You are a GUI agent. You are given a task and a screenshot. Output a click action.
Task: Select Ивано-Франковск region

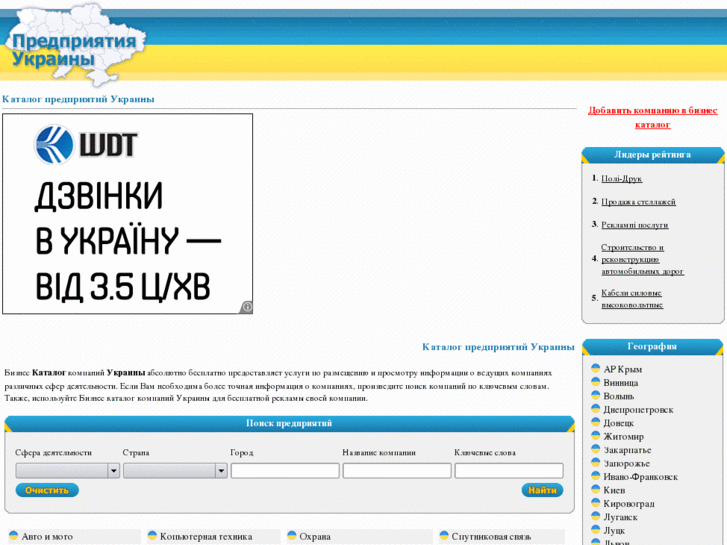tap(640, 477)
